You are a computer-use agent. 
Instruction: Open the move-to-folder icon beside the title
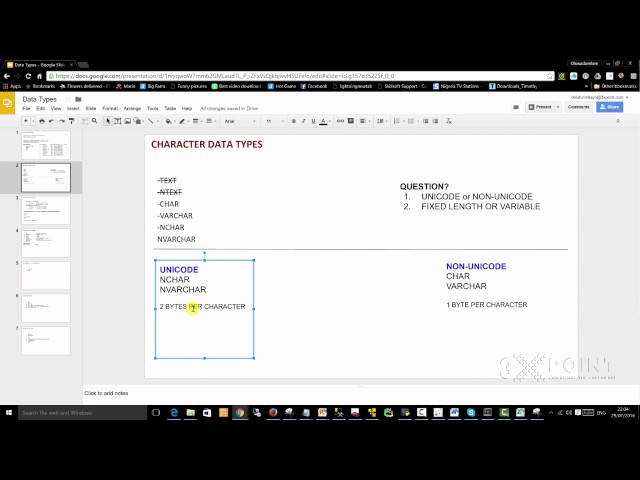78,99
